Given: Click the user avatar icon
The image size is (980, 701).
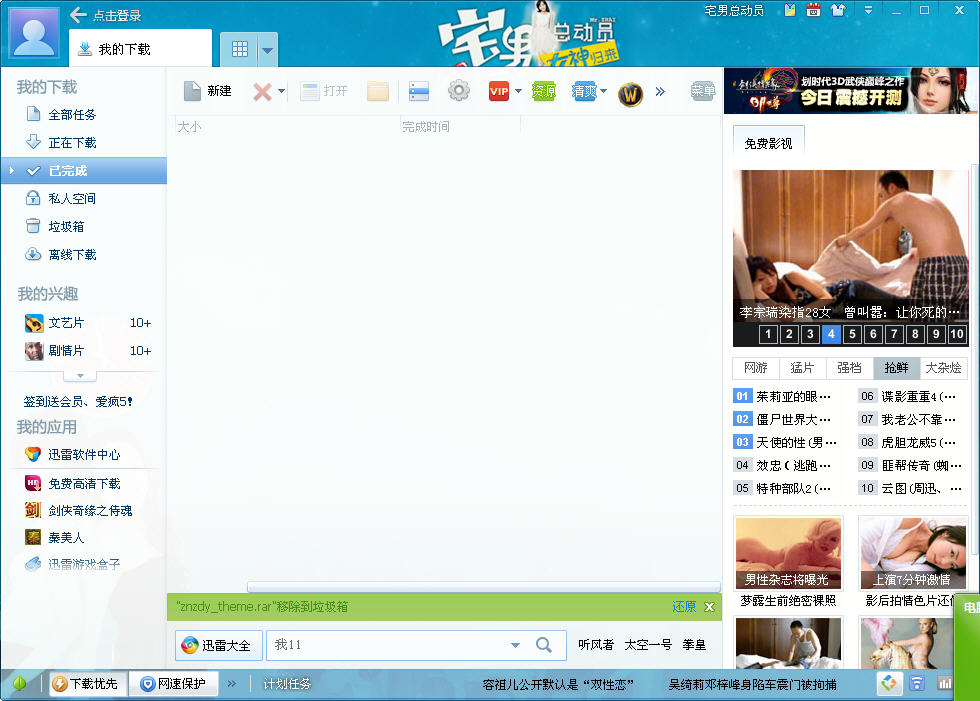Looking at the screenshot, I should 34,34.
